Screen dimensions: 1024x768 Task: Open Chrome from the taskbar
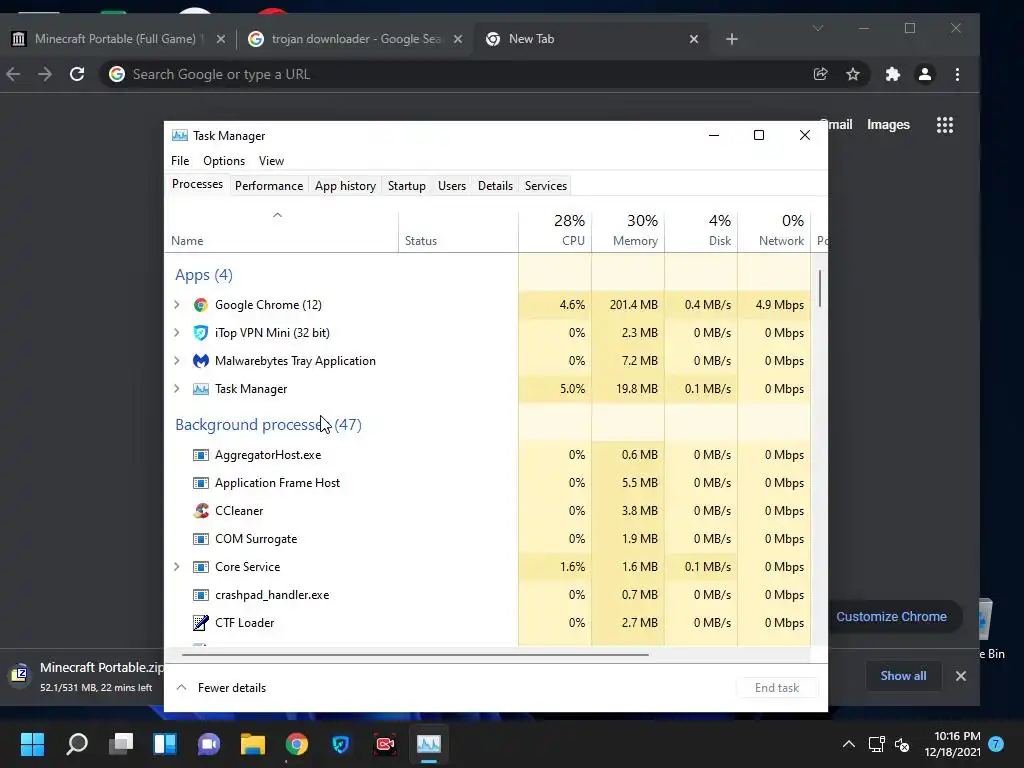(296, 744)
